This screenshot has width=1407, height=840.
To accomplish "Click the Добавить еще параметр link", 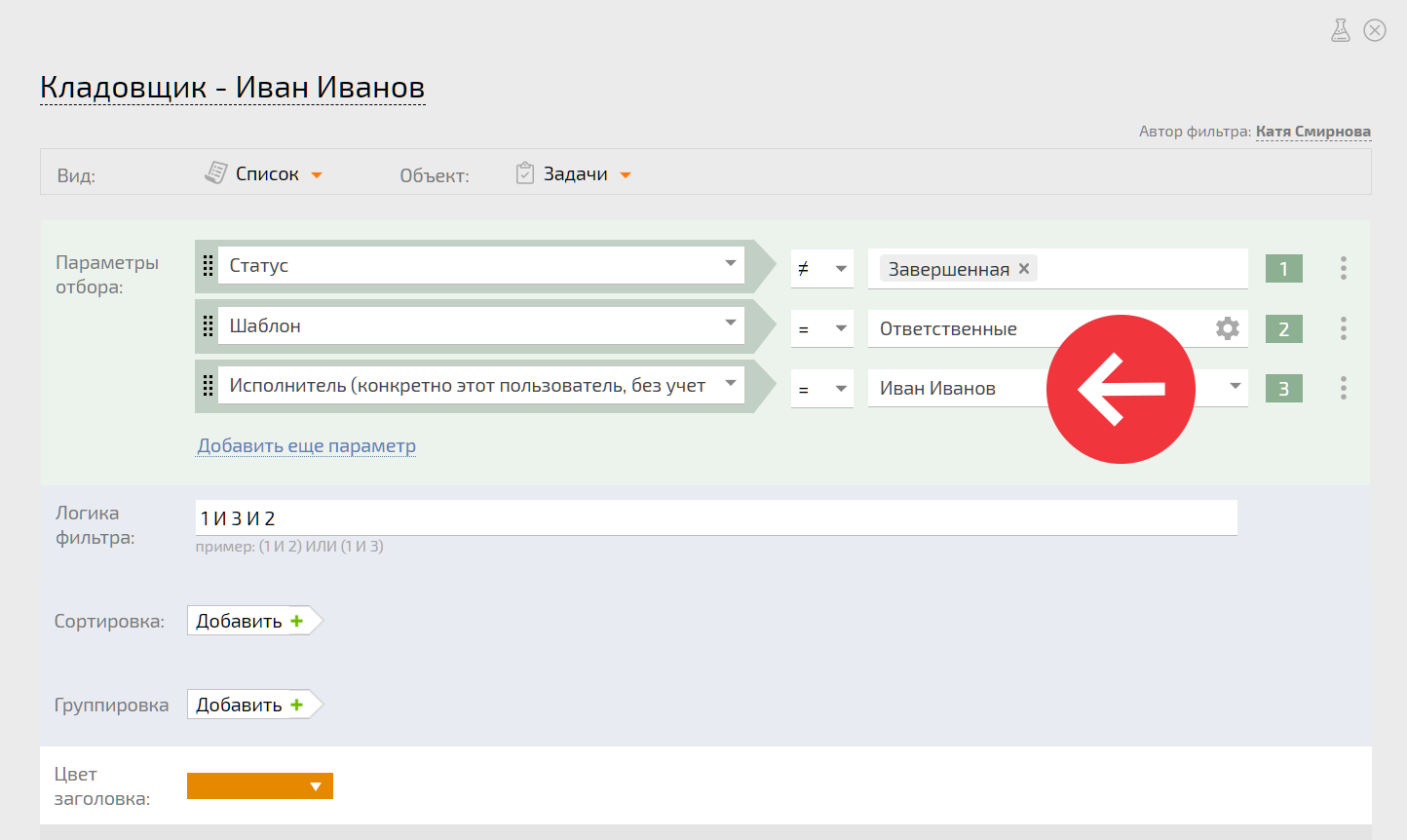I will [x=307, y=445].
